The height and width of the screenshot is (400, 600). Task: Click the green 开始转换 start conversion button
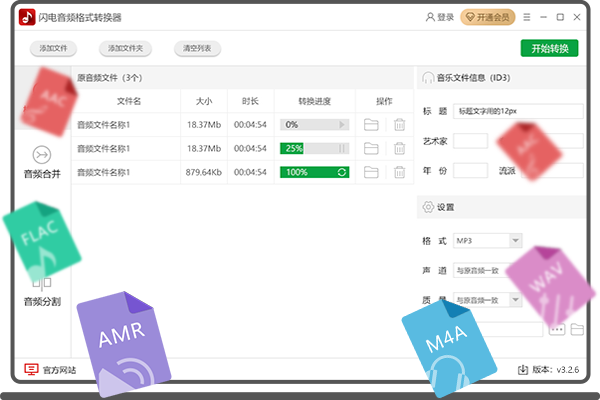549,48
